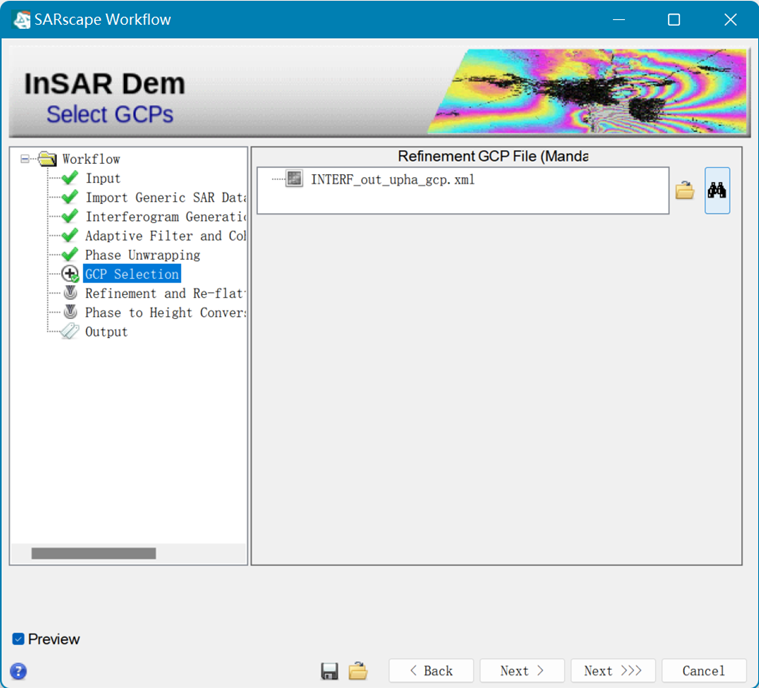
Task: Click the checkmark beside Interferogram Generation
Action: 70,216
